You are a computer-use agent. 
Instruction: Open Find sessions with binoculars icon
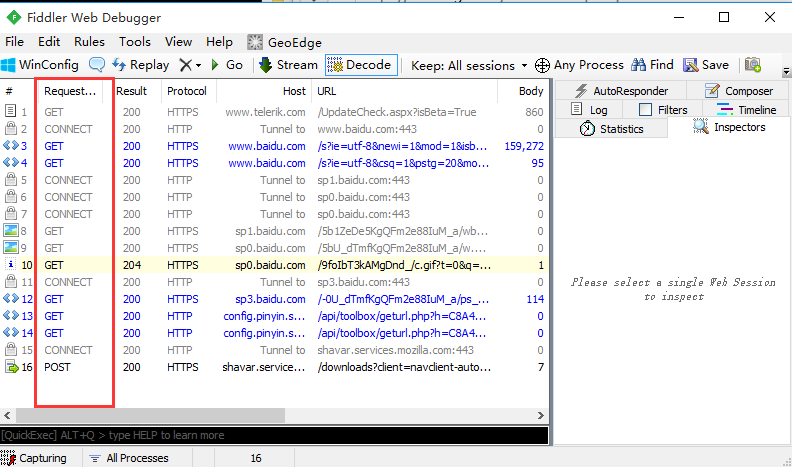[x=652, y=65]
